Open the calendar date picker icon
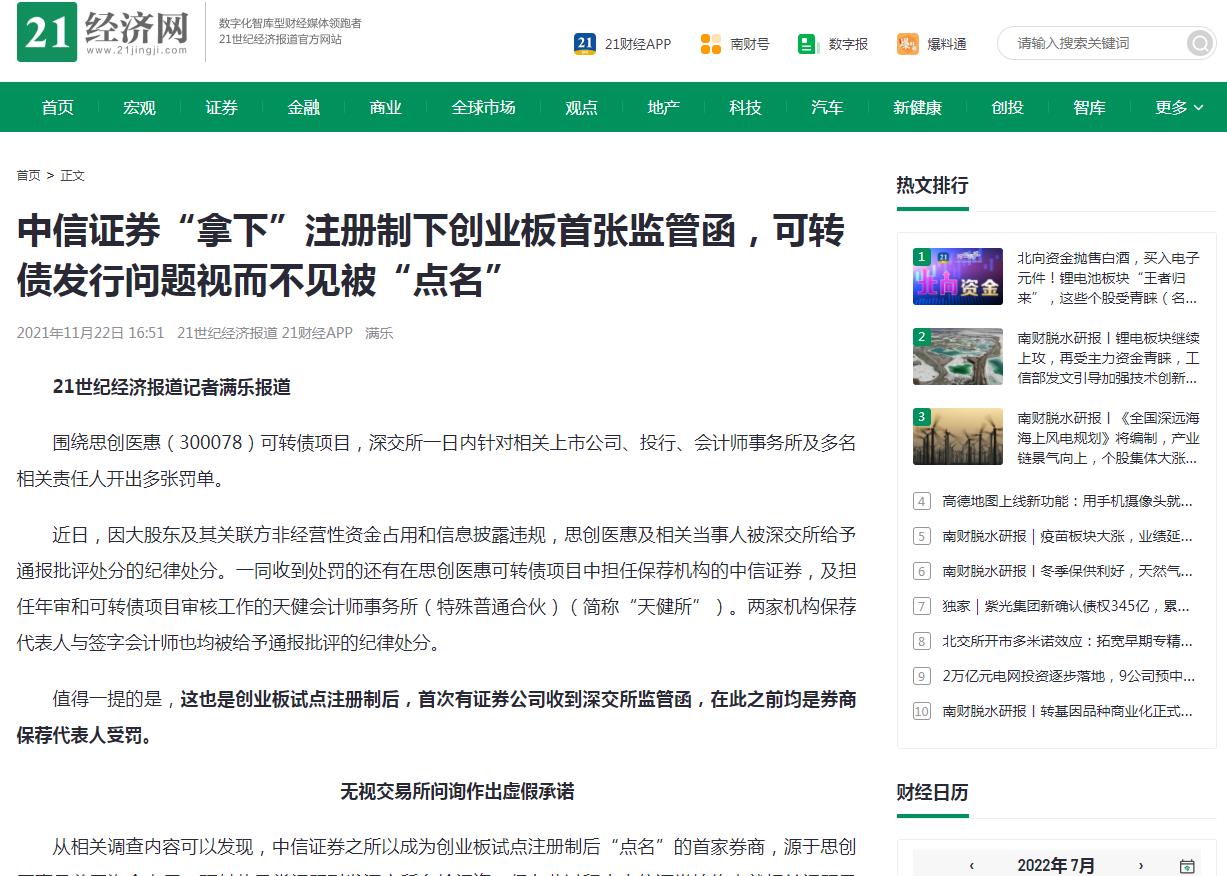1227x876 pixels. coord(1187,866)
